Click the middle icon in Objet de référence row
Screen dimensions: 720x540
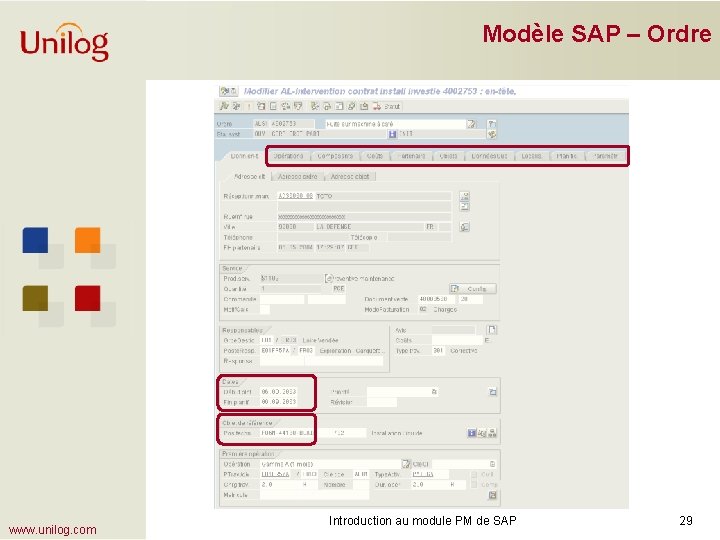[482, 433]
